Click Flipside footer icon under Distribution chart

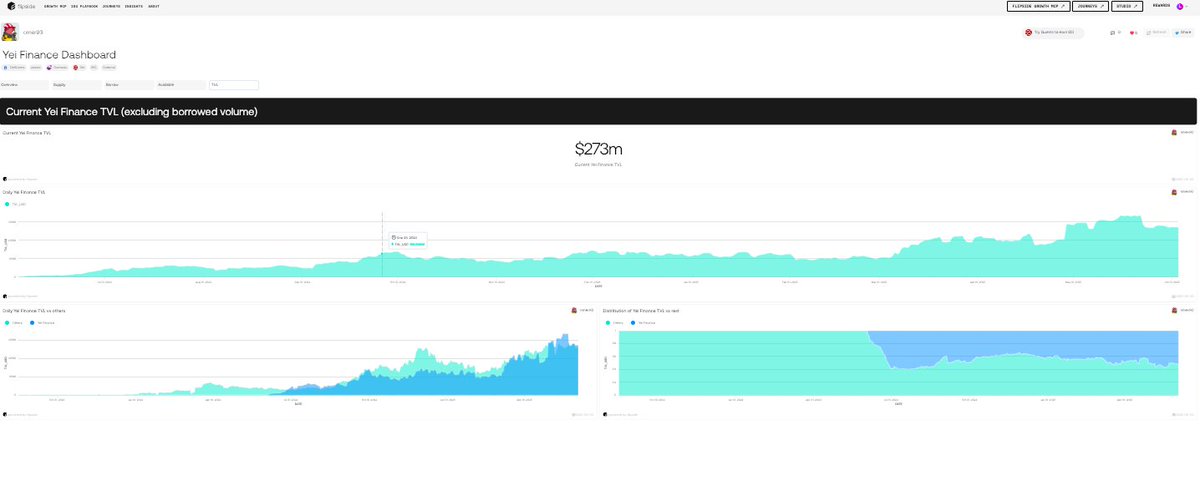pos(605,414)
